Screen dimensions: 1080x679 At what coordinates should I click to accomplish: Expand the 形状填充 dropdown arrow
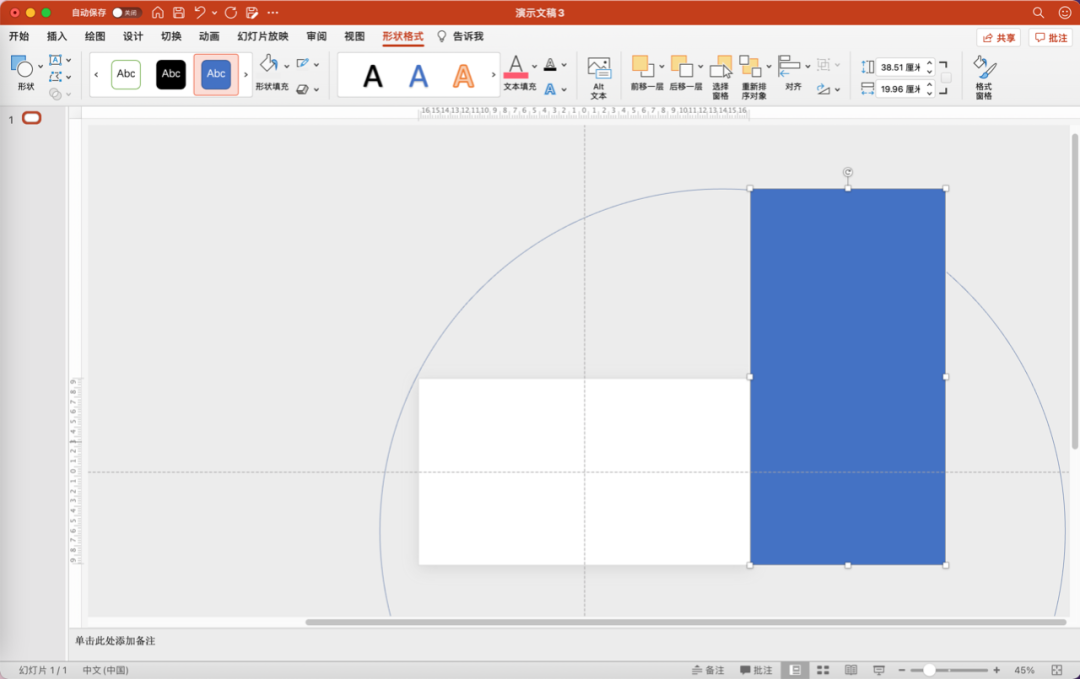(287, 65)
